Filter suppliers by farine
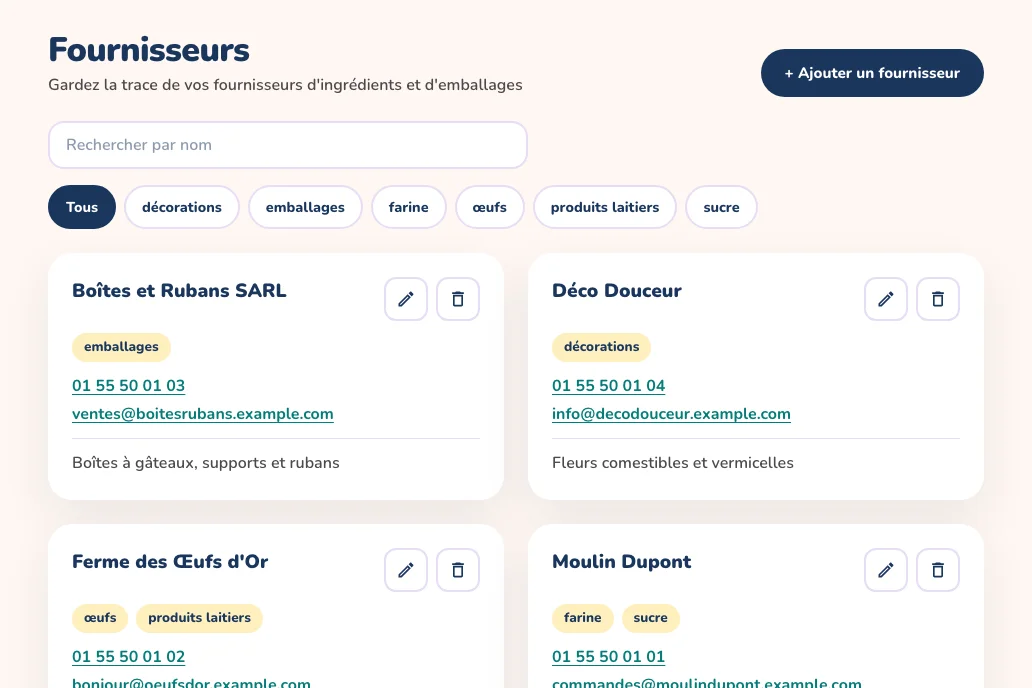The image size is (1032, 688). pos(409,207)
